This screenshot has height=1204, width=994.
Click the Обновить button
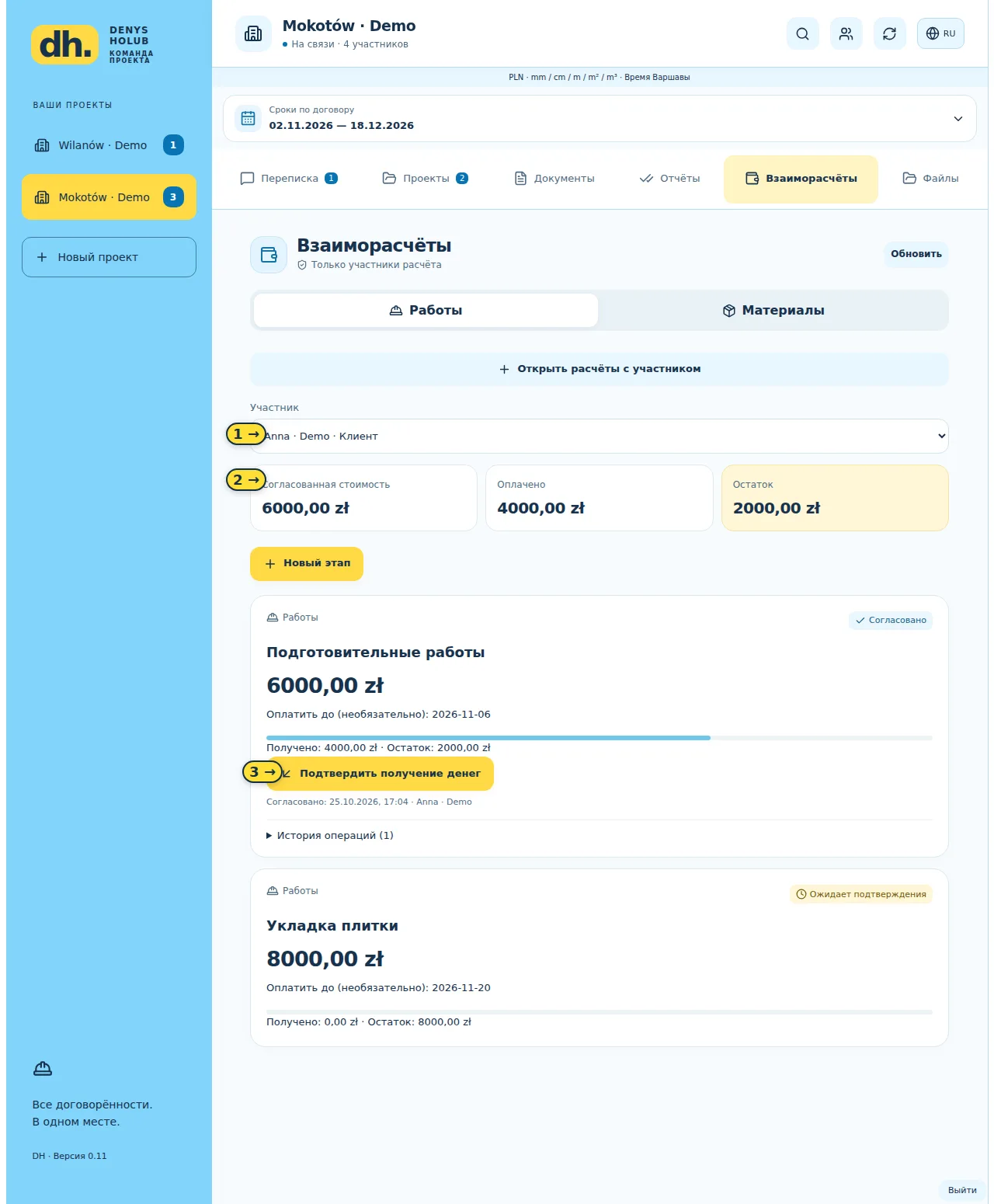coord(916,254)
